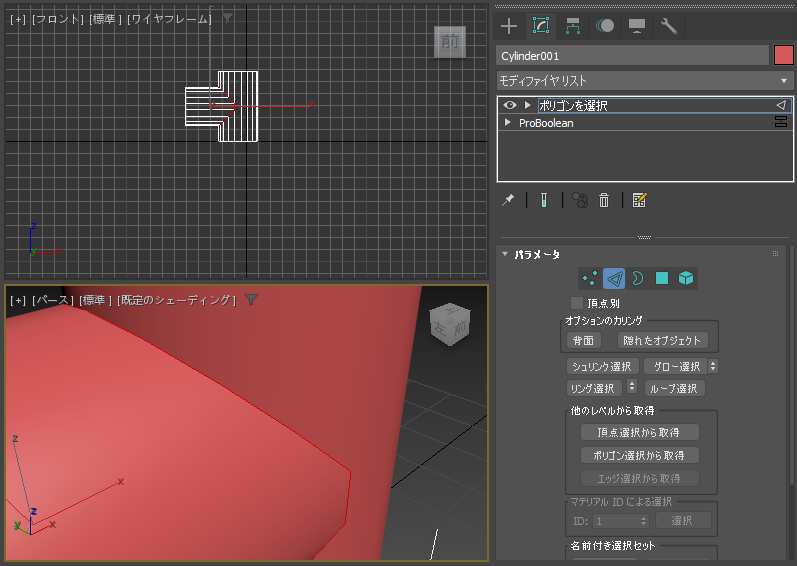Click the command panel vertical scrollbar
Viewport: 797px width, 566px height.
click(x=792, y=366)
